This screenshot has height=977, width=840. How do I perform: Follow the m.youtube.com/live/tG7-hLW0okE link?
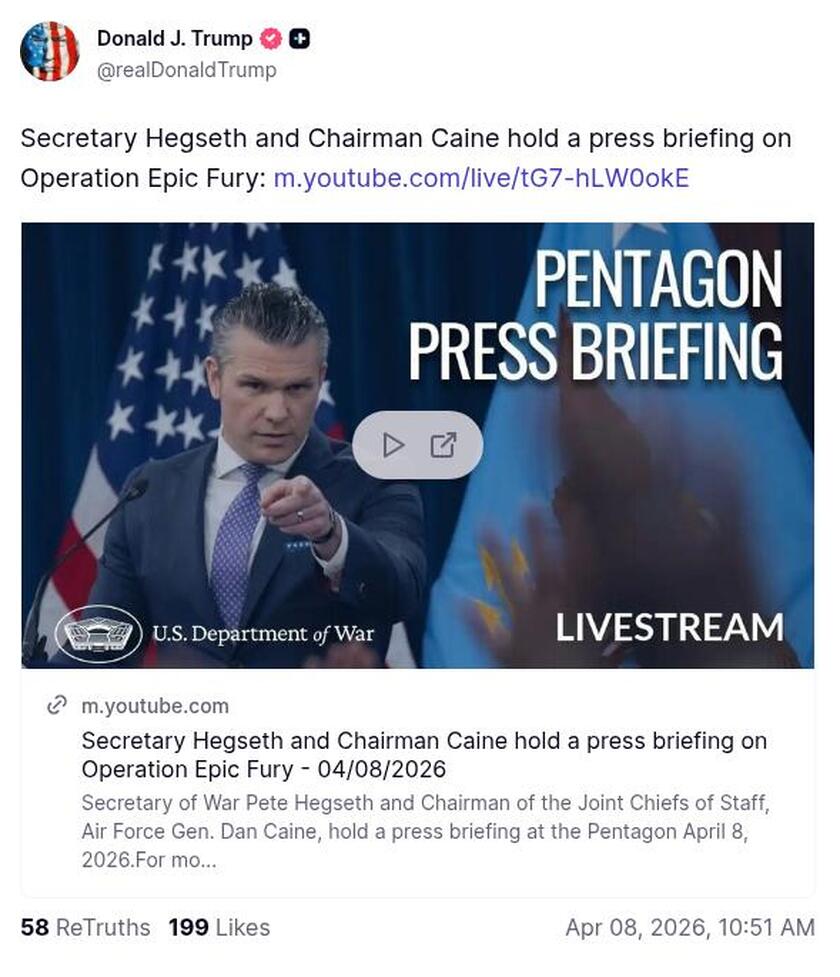click(481, 178)
